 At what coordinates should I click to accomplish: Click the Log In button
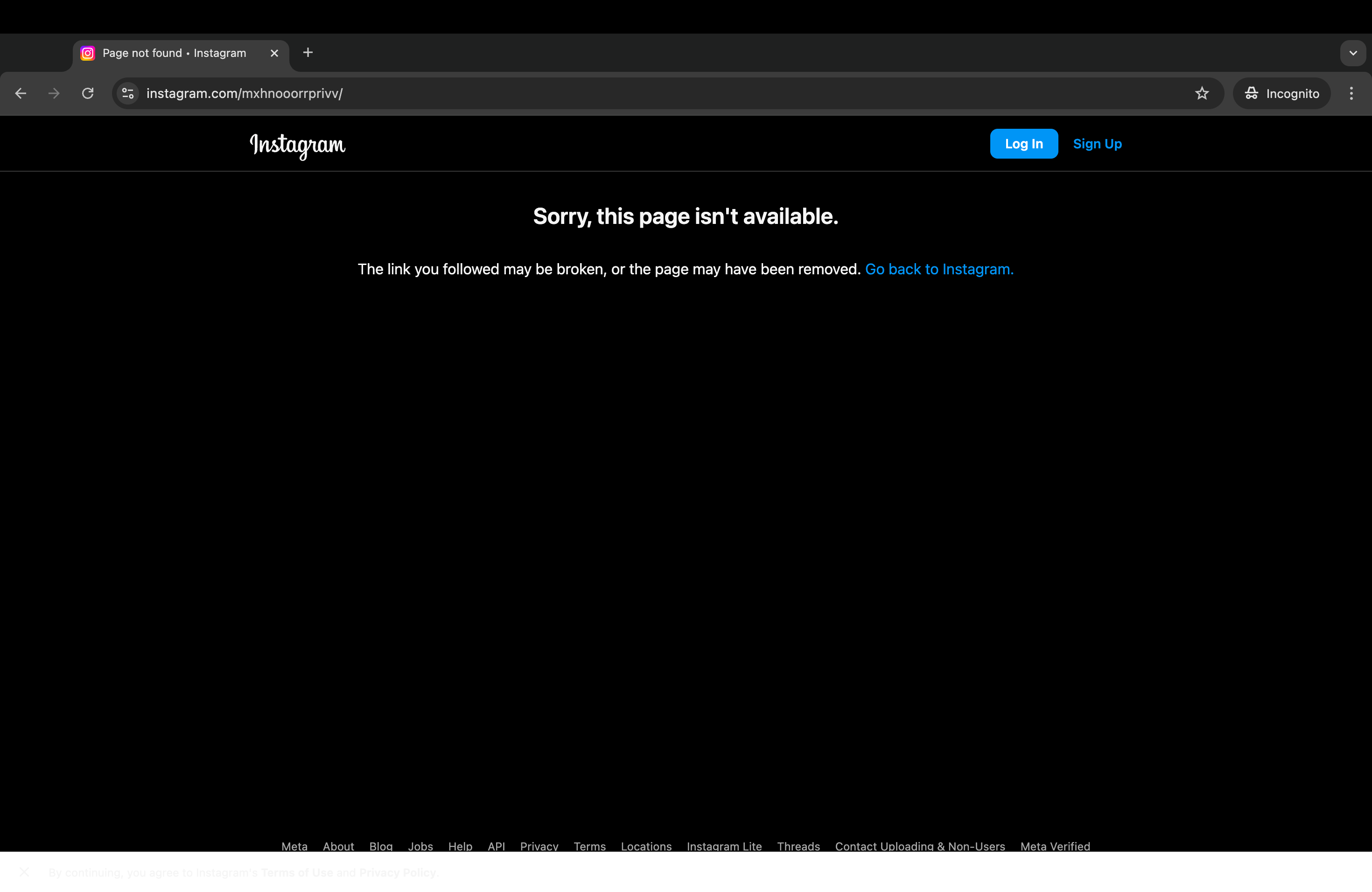point(1024,144)
